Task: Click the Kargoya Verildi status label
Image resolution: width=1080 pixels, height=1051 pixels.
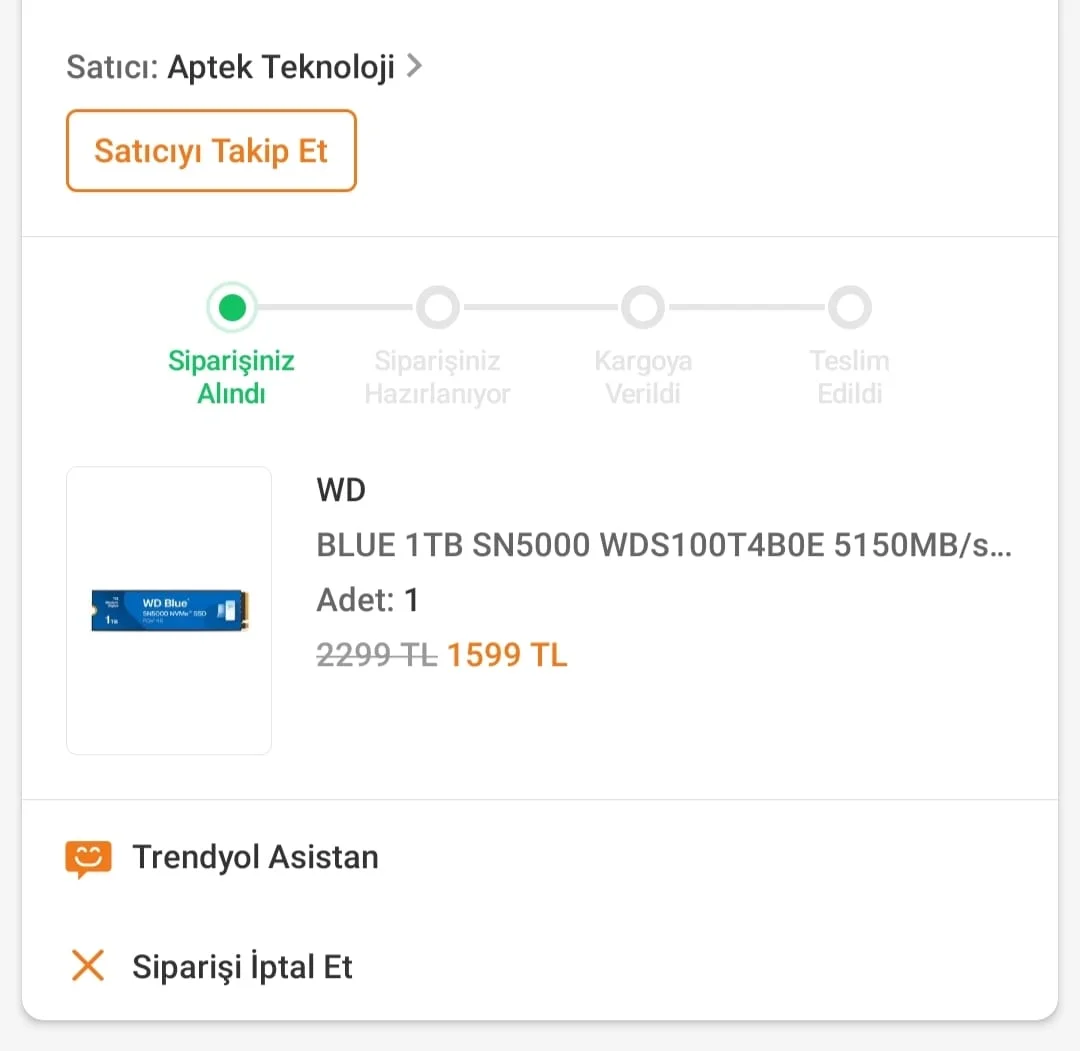Action: [643, 377]
